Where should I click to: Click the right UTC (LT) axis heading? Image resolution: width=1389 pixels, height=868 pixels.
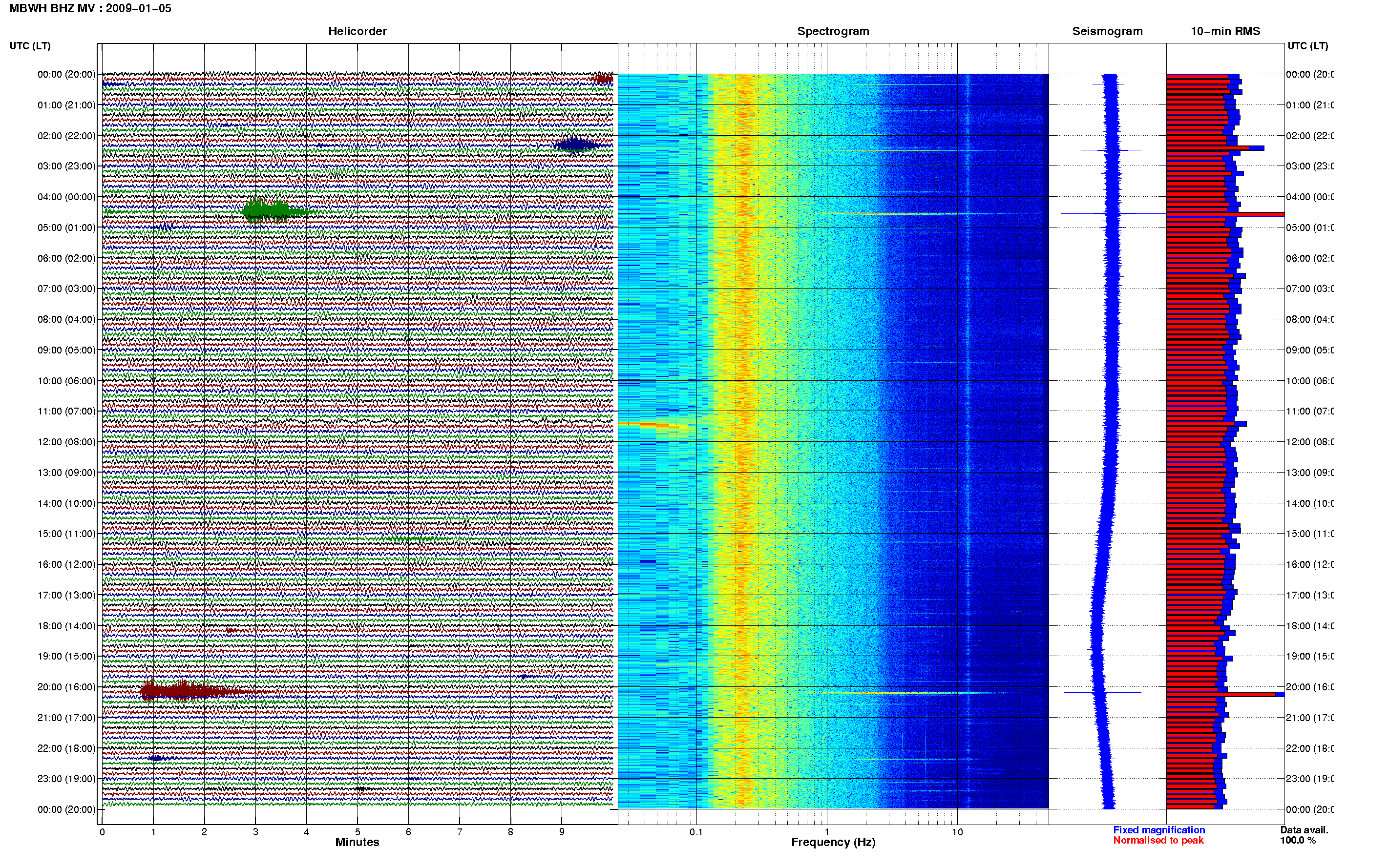[1307, 46]
